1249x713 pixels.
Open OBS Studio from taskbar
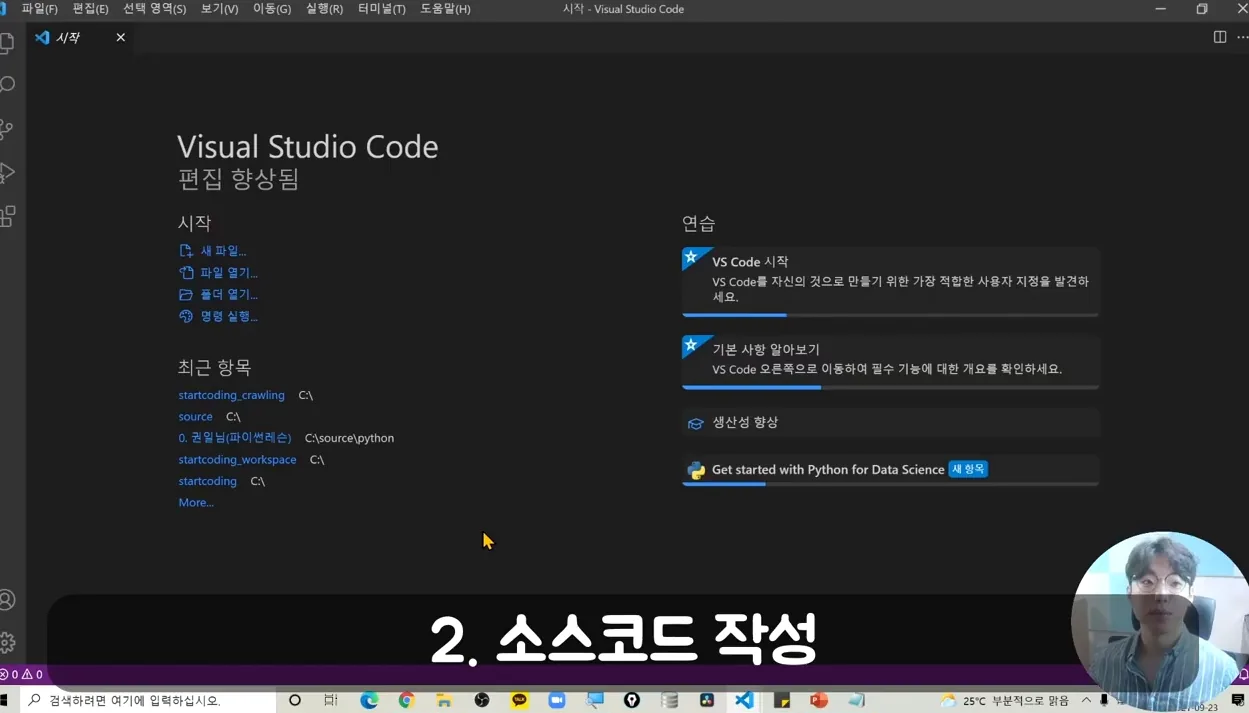pyautogui.click(x=482, y=700)
